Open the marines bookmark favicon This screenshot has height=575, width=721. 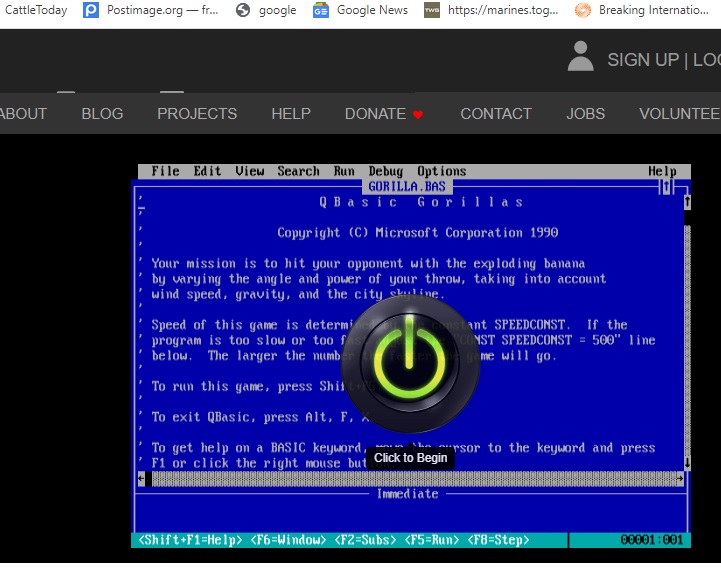432,10
